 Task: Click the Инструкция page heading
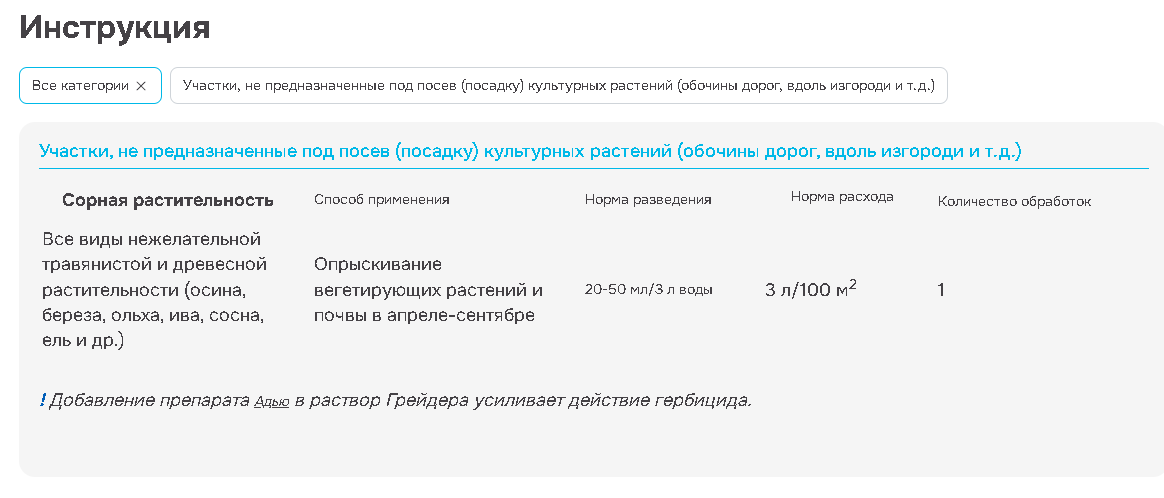(115, 27)
